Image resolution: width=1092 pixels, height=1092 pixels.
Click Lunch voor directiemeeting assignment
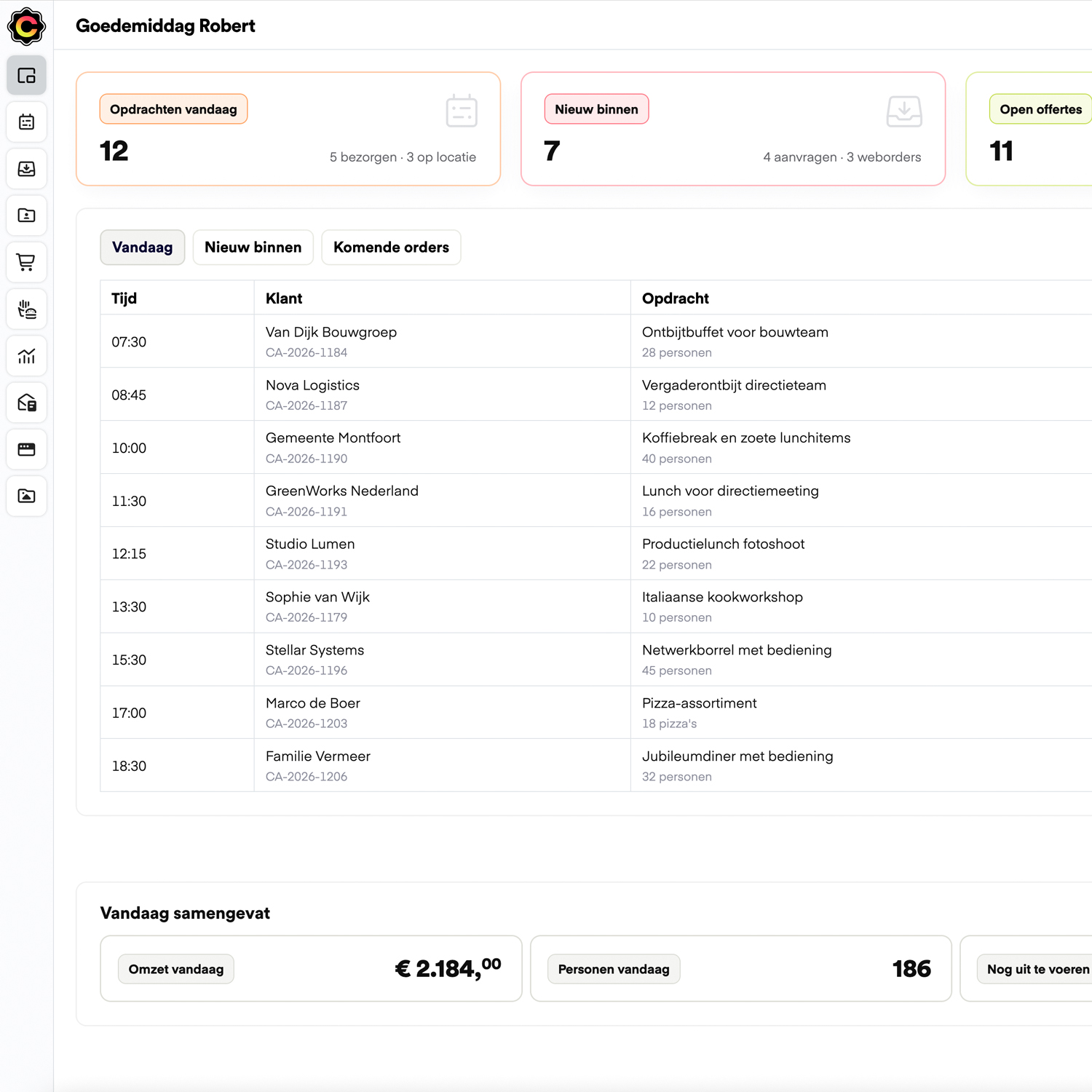(730, 491)
